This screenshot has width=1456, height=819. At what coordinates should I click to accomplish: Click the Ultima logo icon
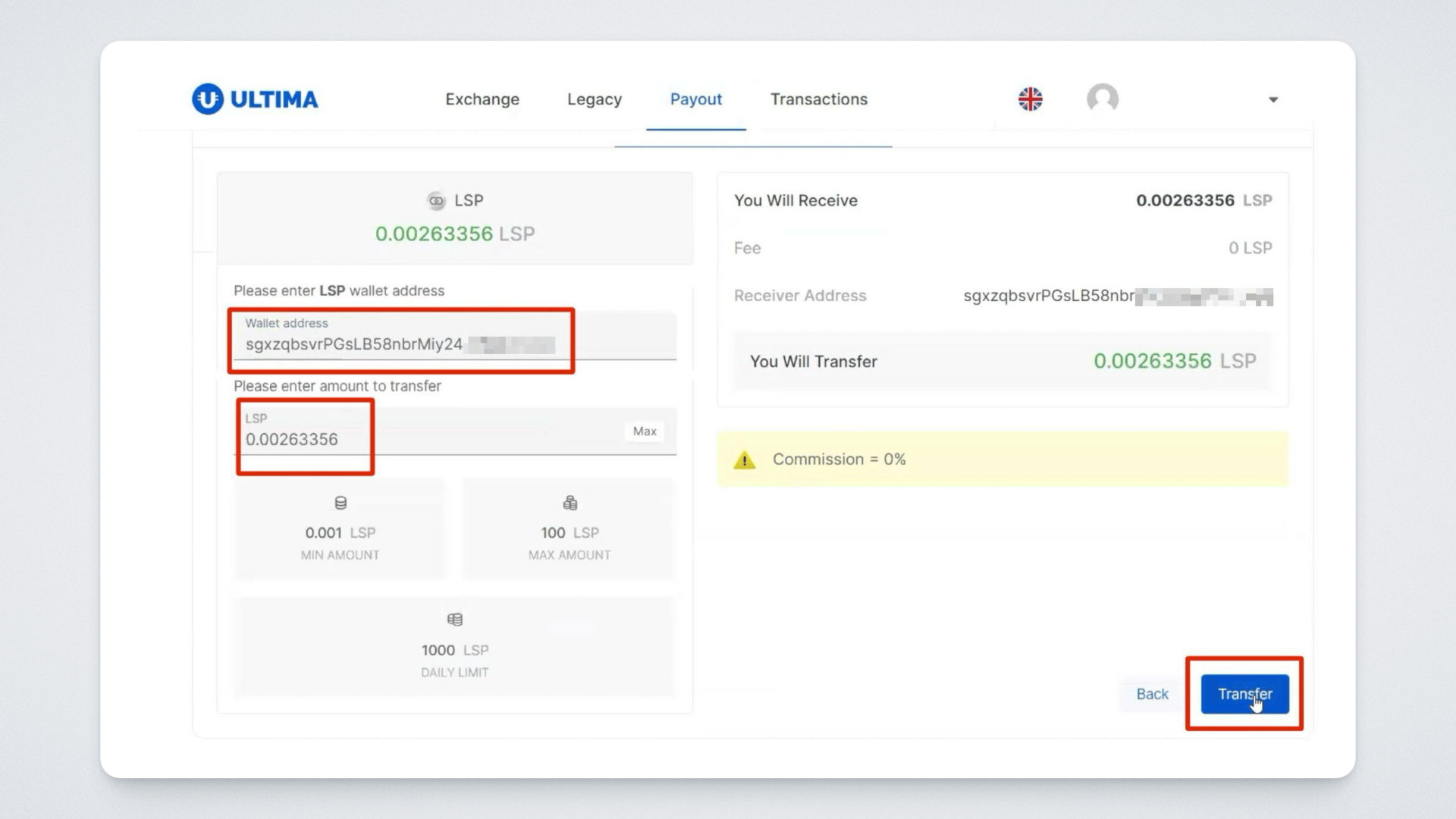[208, 99]
